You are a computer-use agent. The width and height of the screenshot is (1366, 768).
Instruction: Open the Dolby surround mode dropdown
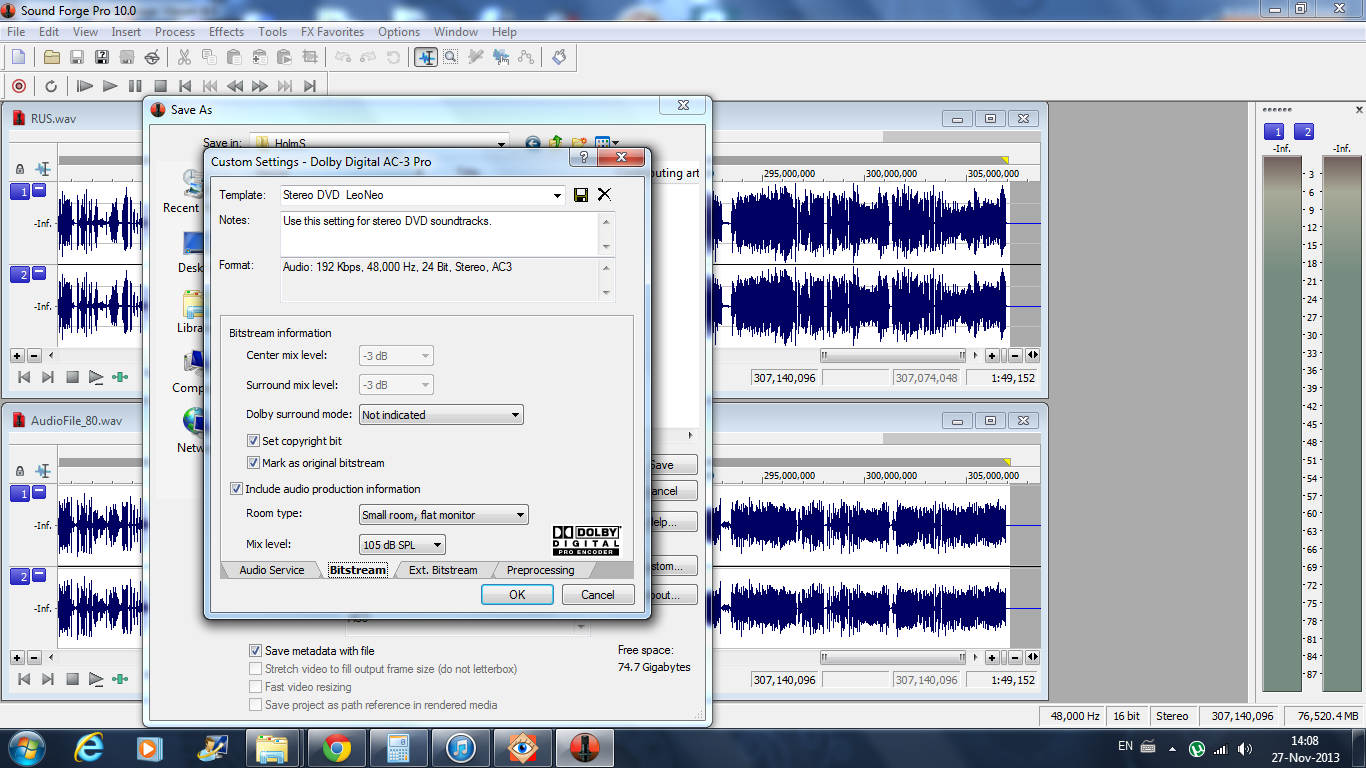tap(441, 415)
